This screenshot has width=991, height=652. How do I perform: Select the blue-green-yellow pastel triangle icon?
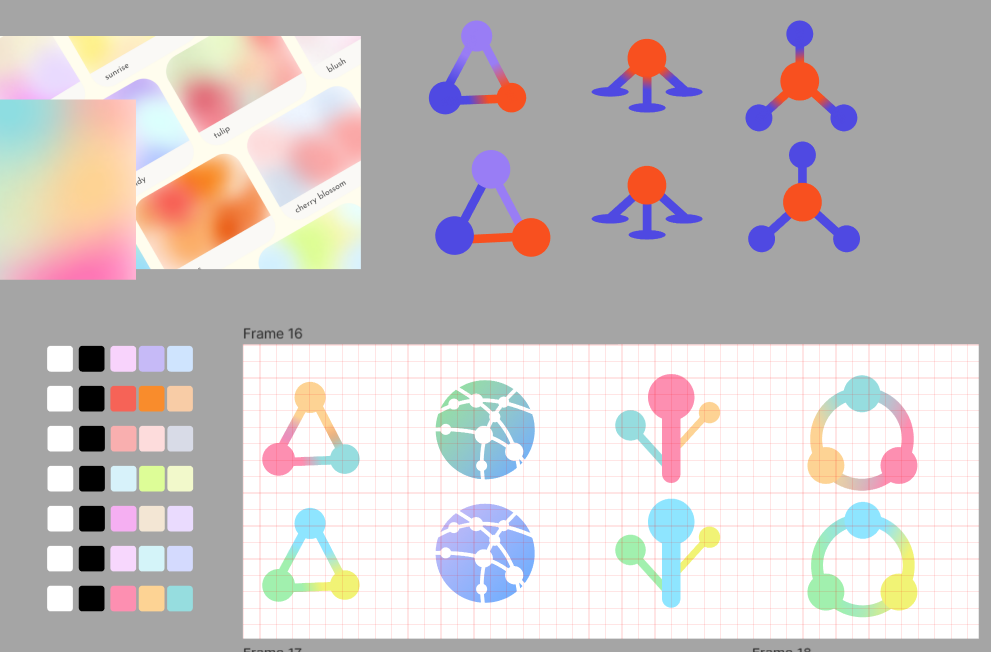pos(310,556)
